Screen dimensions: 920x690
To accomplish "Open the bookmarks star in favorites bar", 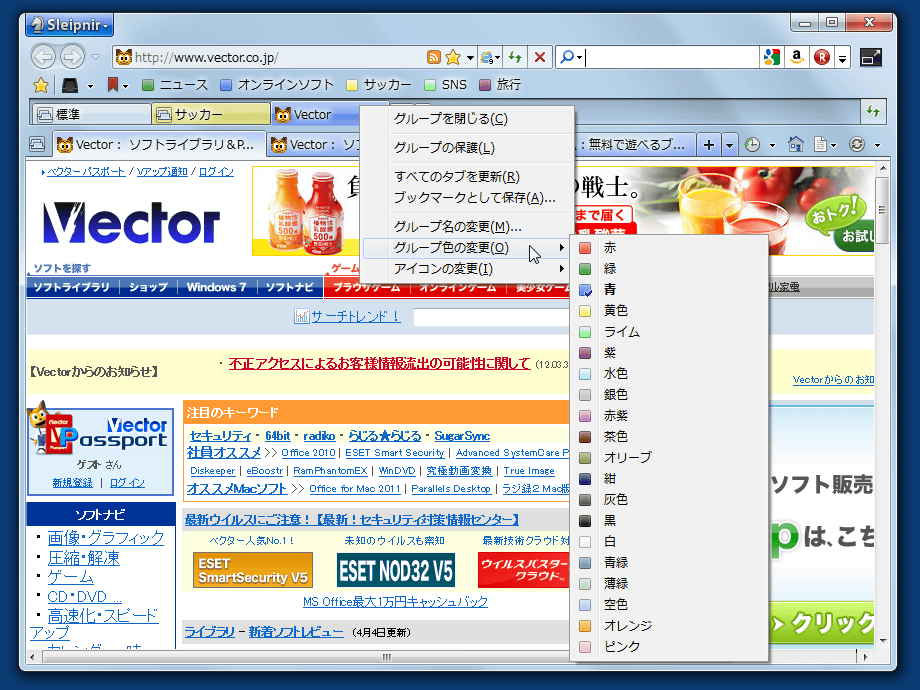I will click(x=40, y=86).
